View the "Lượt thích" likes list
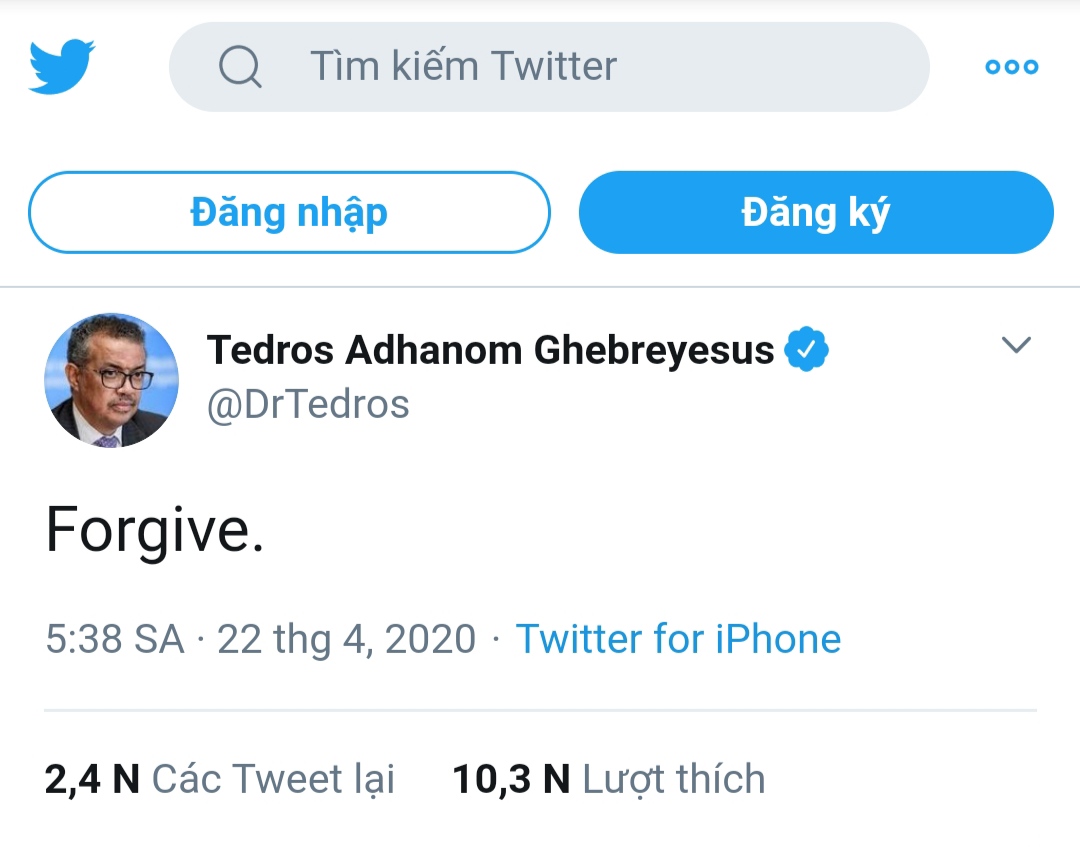 tap(674, 779)
